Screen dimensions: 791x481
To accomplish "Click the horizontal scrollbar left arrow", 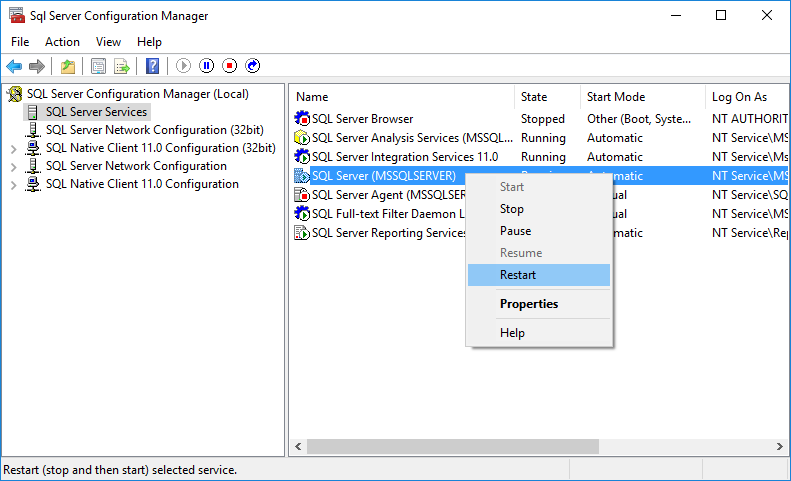I will point(298,446).
